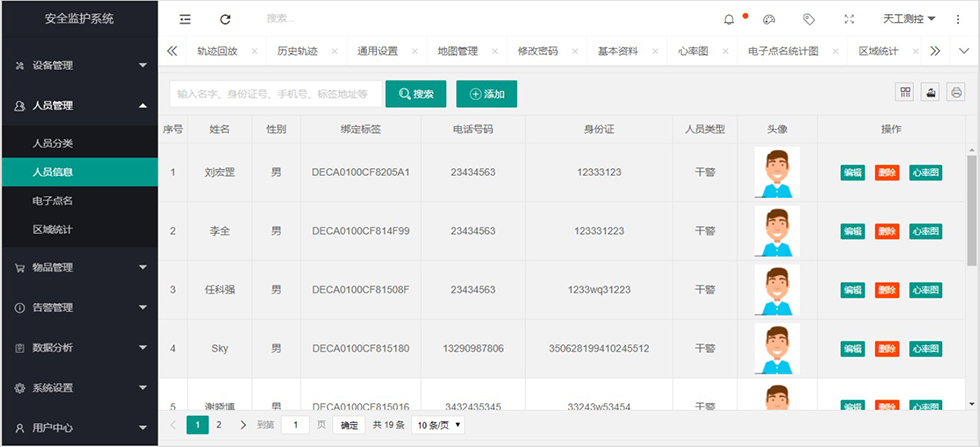Screen dimensions: 980x447
Task: Close the 地图管理 tab
Action: point(495,52)
